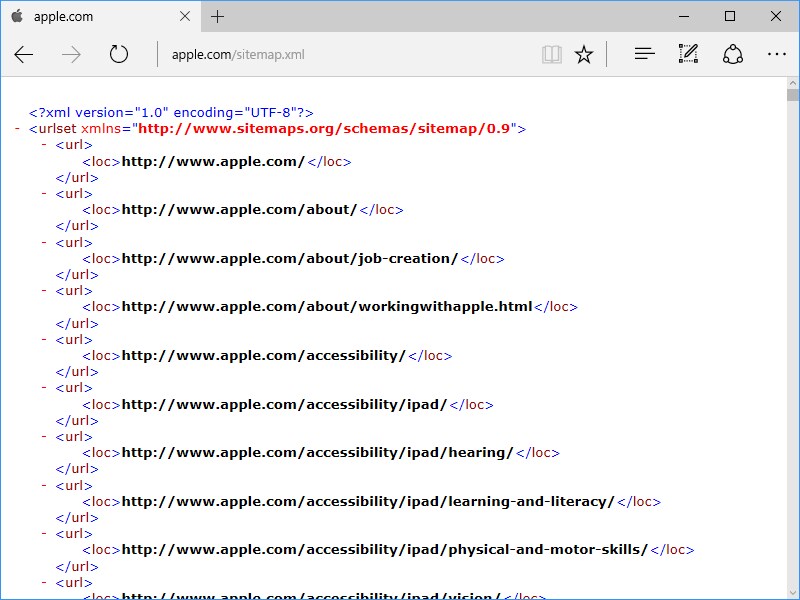
Task: Maximize the browser window
Action: point(730,16)
